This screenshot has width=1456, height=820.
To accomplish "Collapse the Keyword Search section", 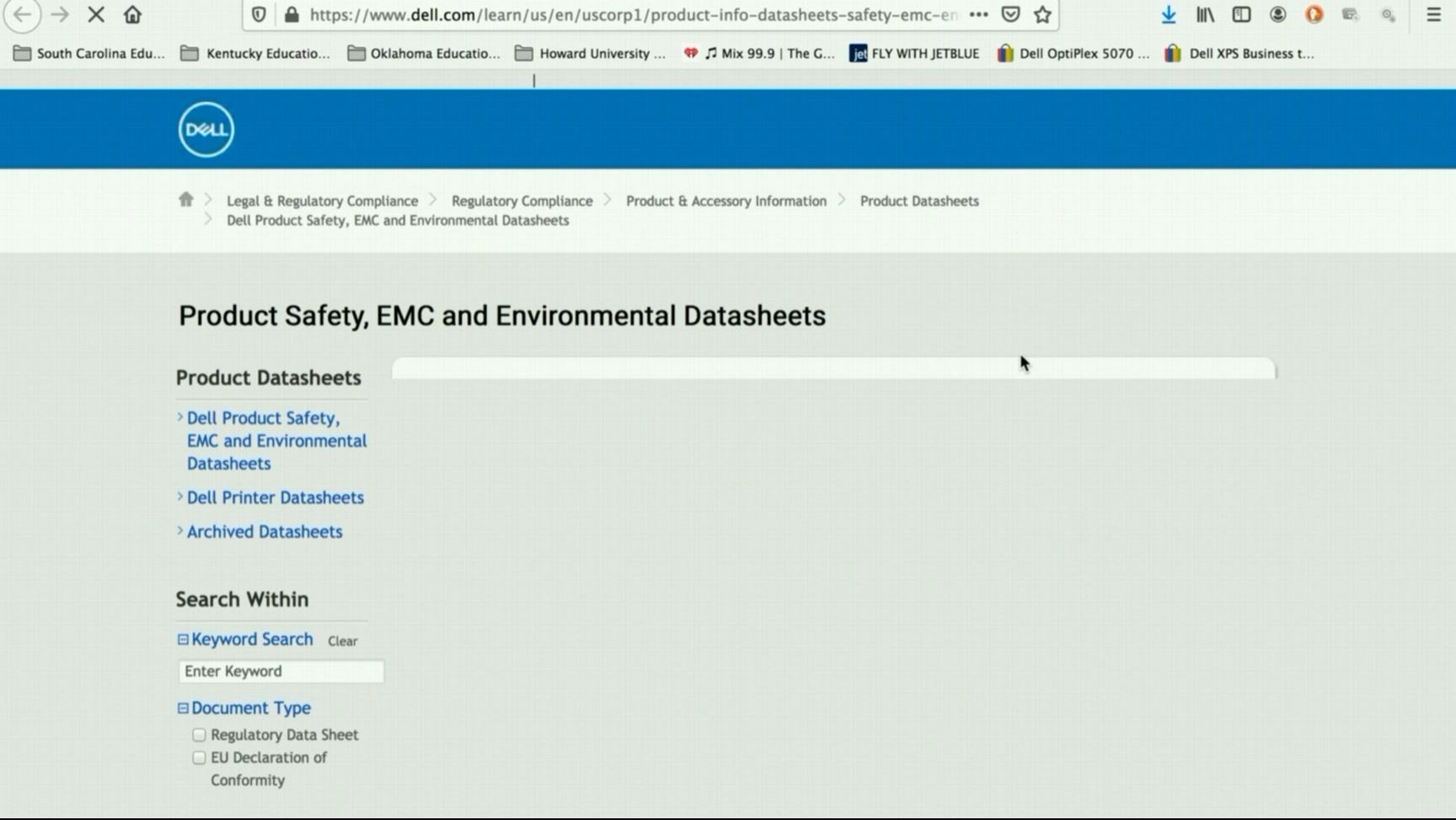I will (x=183, y=640).
